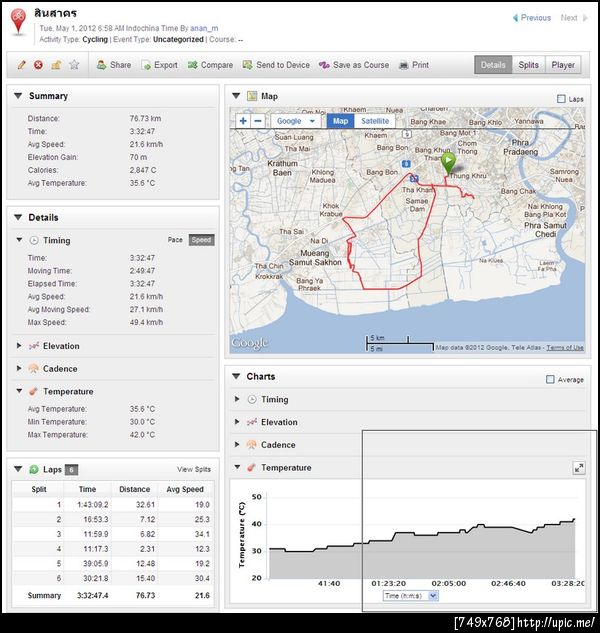The height and width of the screenshot is (633, 600).
Task: Open the Player tab
Action: point(563,65)
